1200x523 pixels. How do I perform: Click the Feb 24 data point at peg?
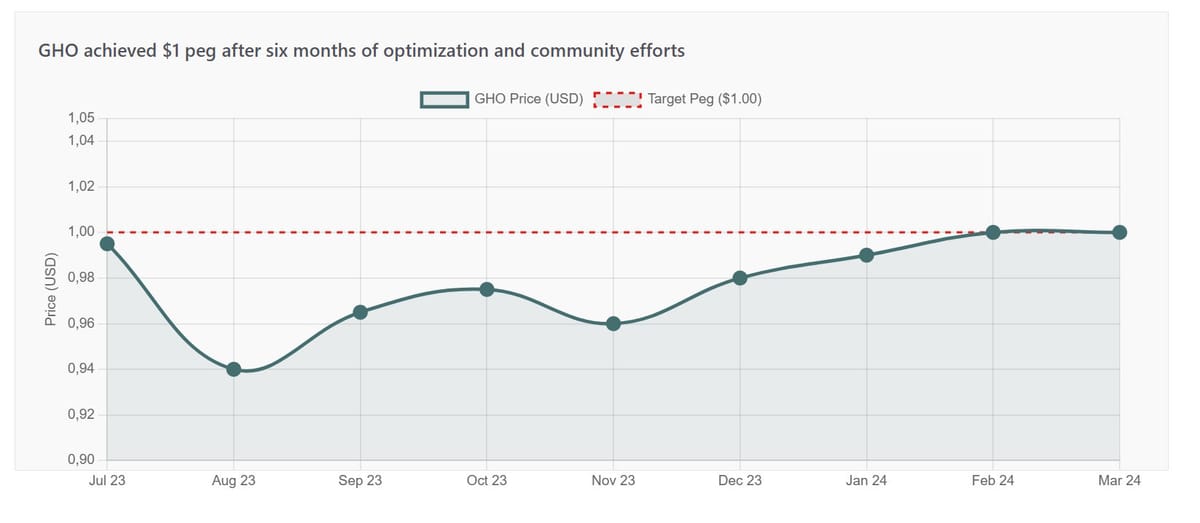tap(993, 232)
